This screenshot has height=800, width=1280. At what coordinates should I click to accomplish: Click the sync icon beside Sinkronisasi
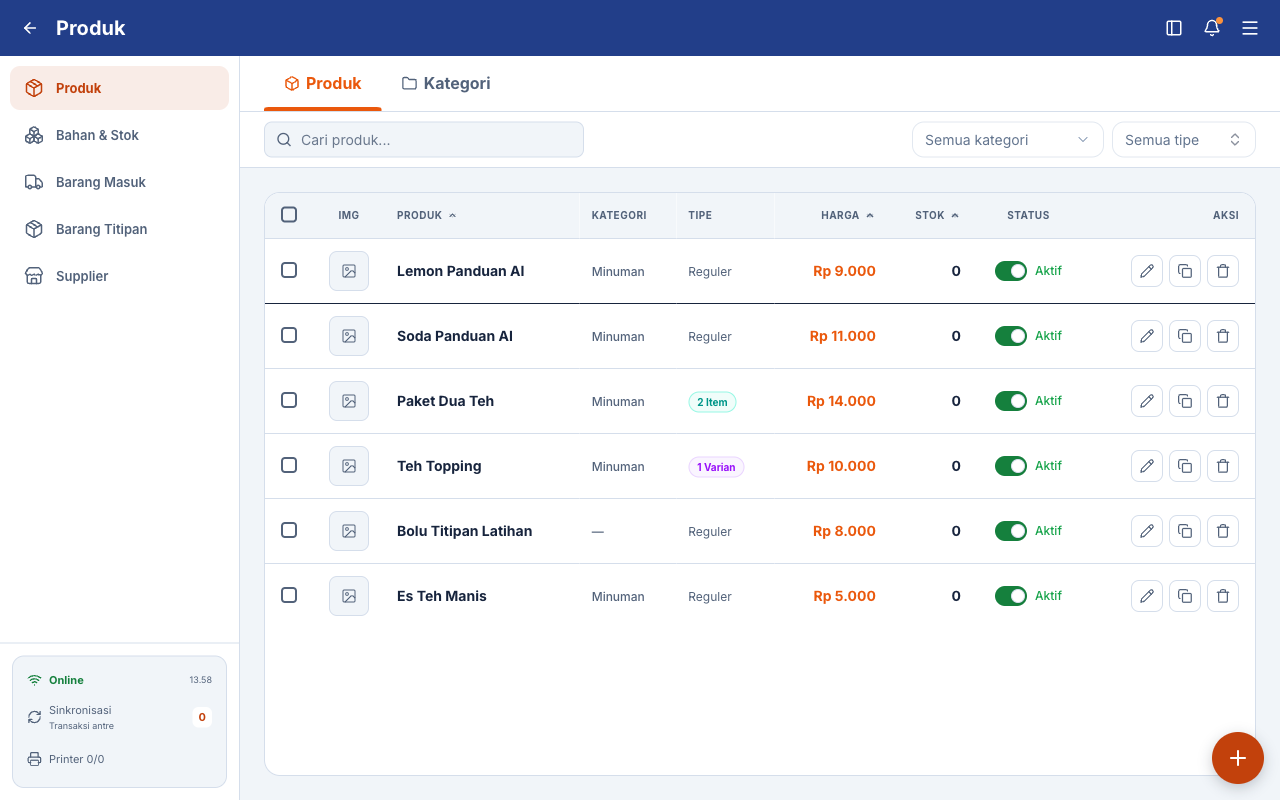(x=35, y=717)
